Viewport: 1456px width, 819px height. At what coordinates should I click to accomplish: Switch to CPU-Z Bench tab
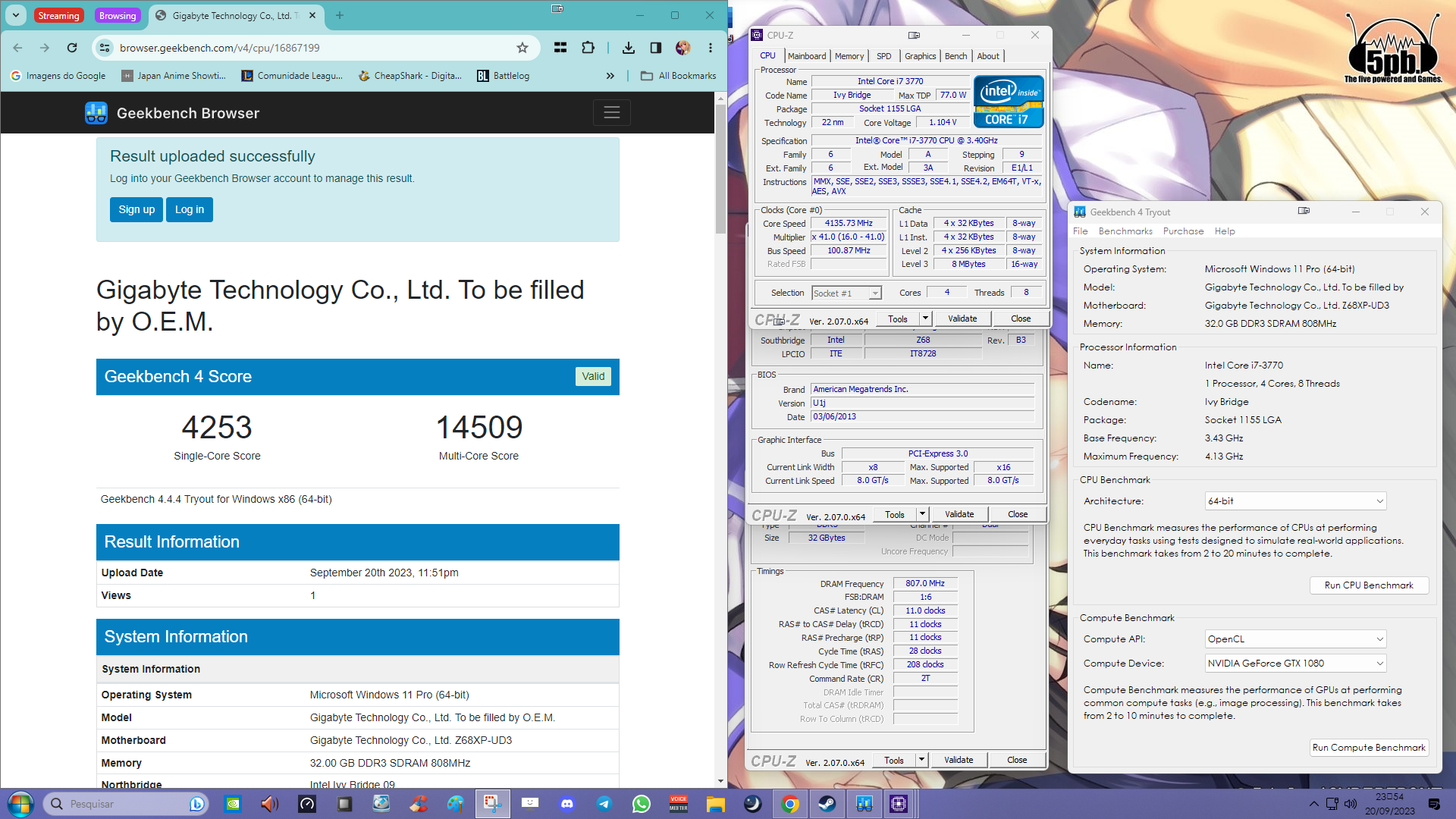tap(955, 56)
